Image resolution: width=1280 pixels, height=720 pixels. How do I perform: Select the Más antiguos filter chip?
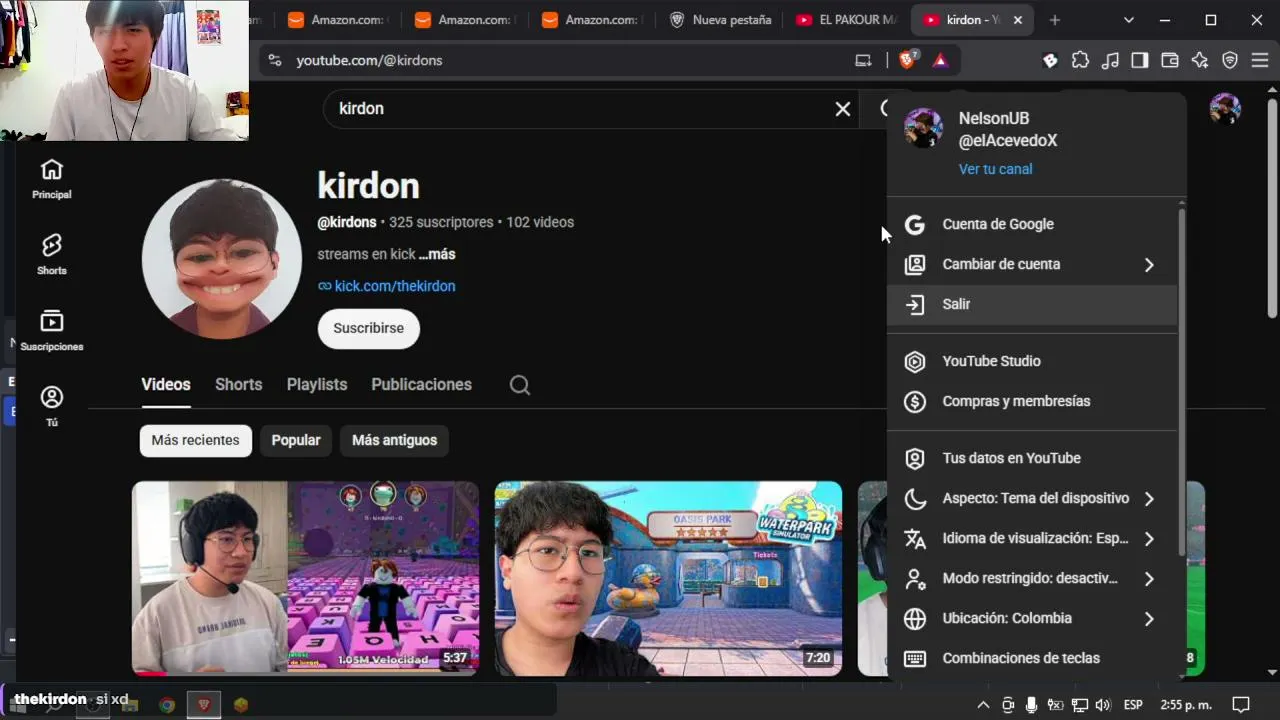tap(395, 440)
